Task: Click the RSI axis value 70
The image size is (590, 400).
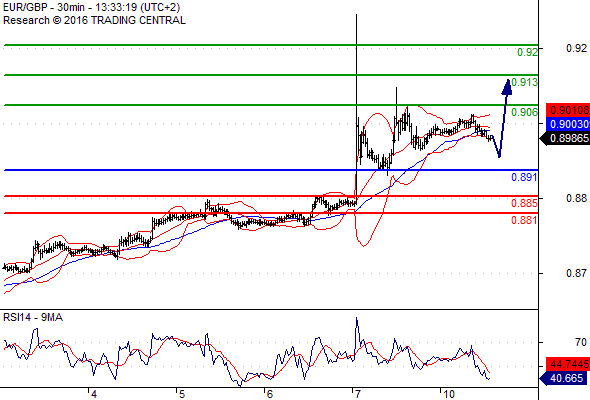Action: 581,342
